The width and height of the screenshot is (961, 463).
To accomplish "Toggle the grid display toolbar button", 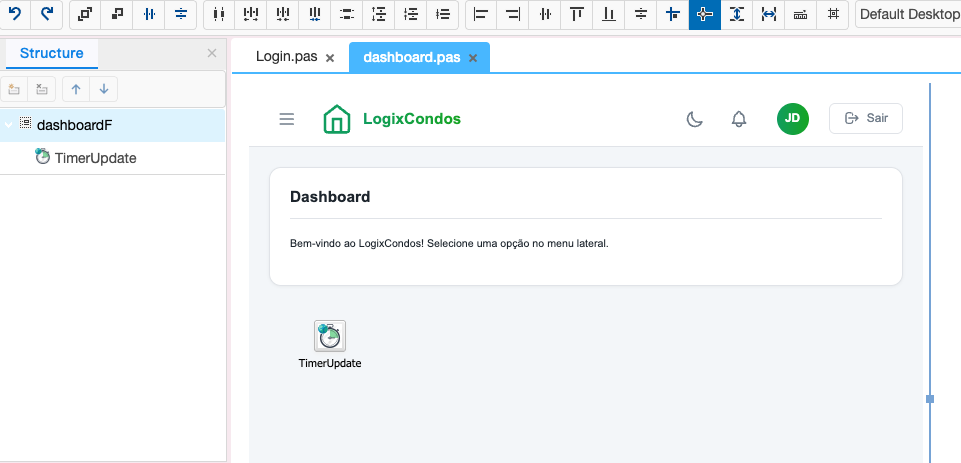I will click(832, 14).
